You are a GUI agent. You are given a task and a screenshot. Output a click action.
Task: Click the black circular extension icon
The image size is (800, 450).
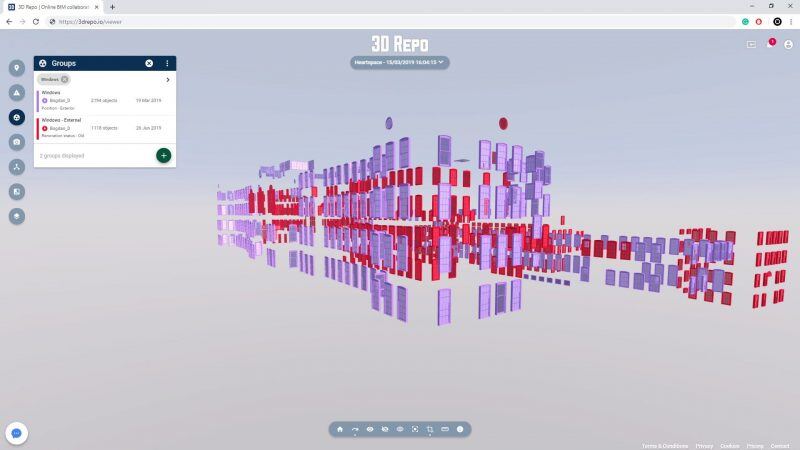pyautogui.click(x=777, y=22)
